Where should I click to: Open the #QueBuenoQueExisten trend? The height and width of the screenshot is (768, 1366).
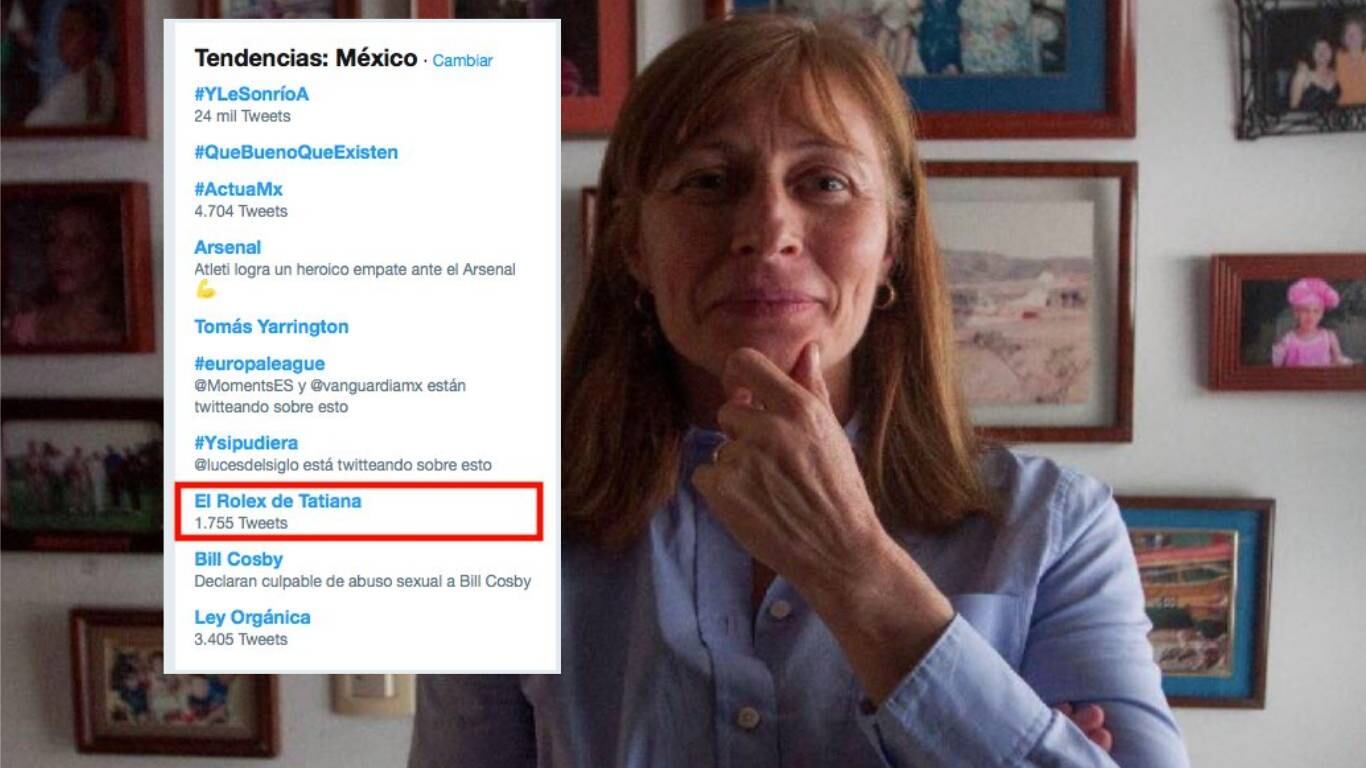tap(296, 152)
